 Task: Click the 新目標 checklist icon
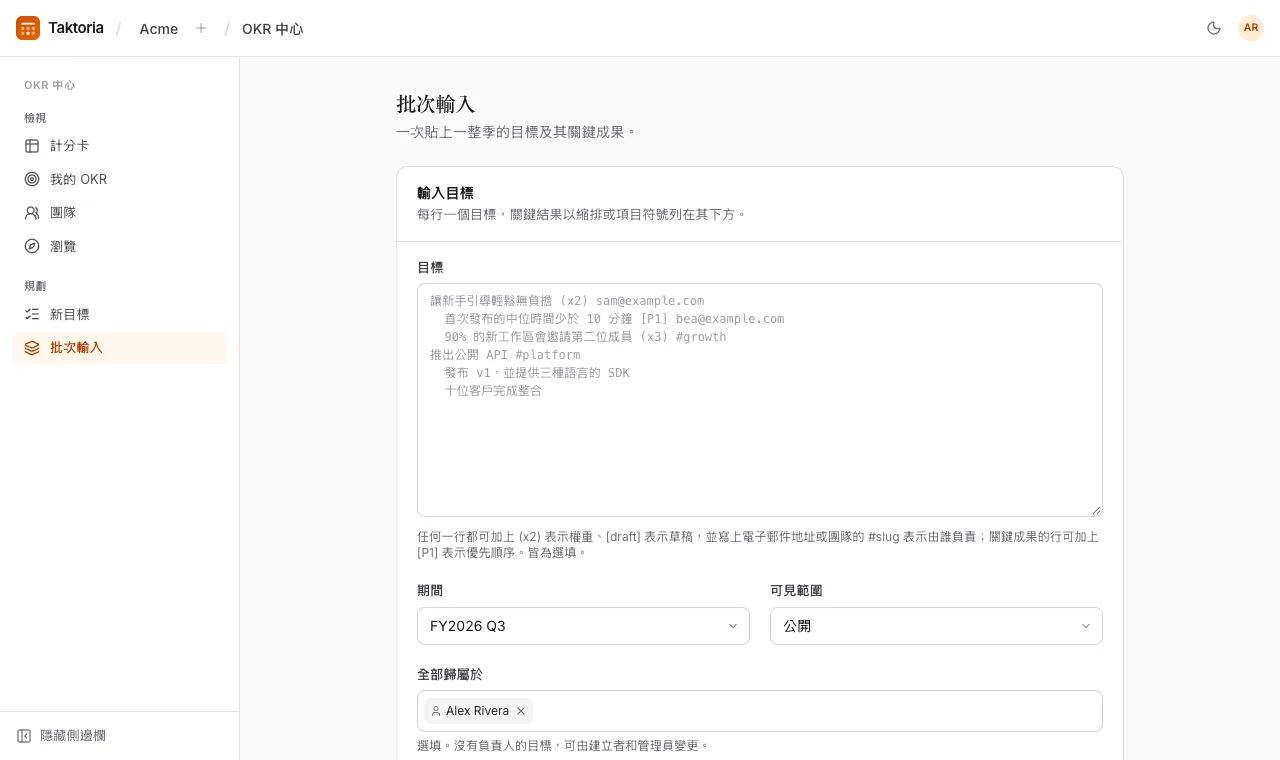coord(32,314)
